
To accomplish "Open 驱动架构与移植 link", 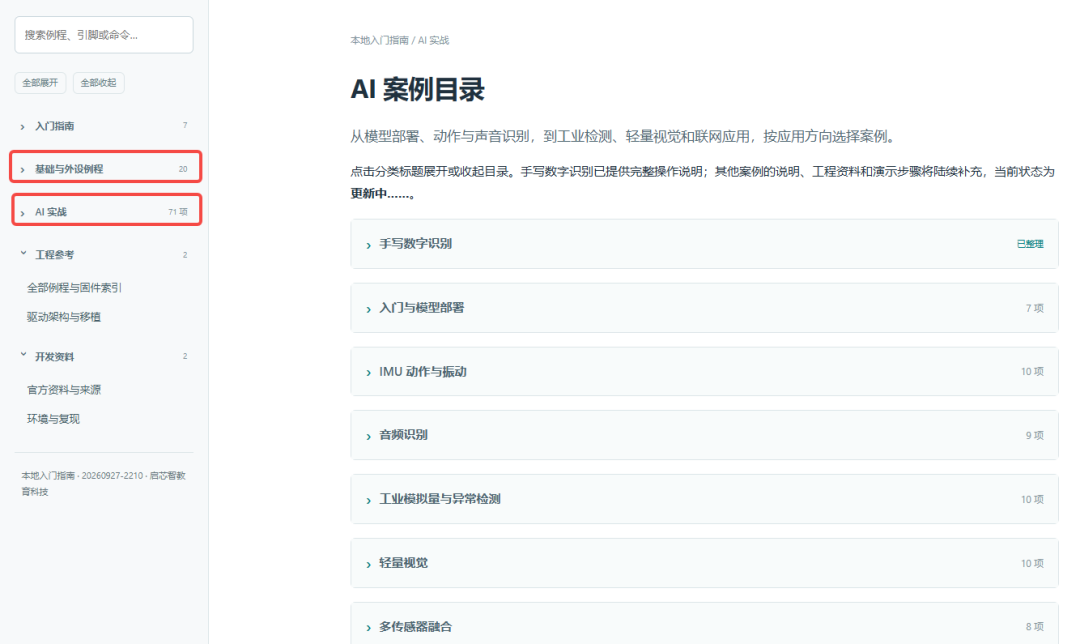I will click(x=64, y=317).
